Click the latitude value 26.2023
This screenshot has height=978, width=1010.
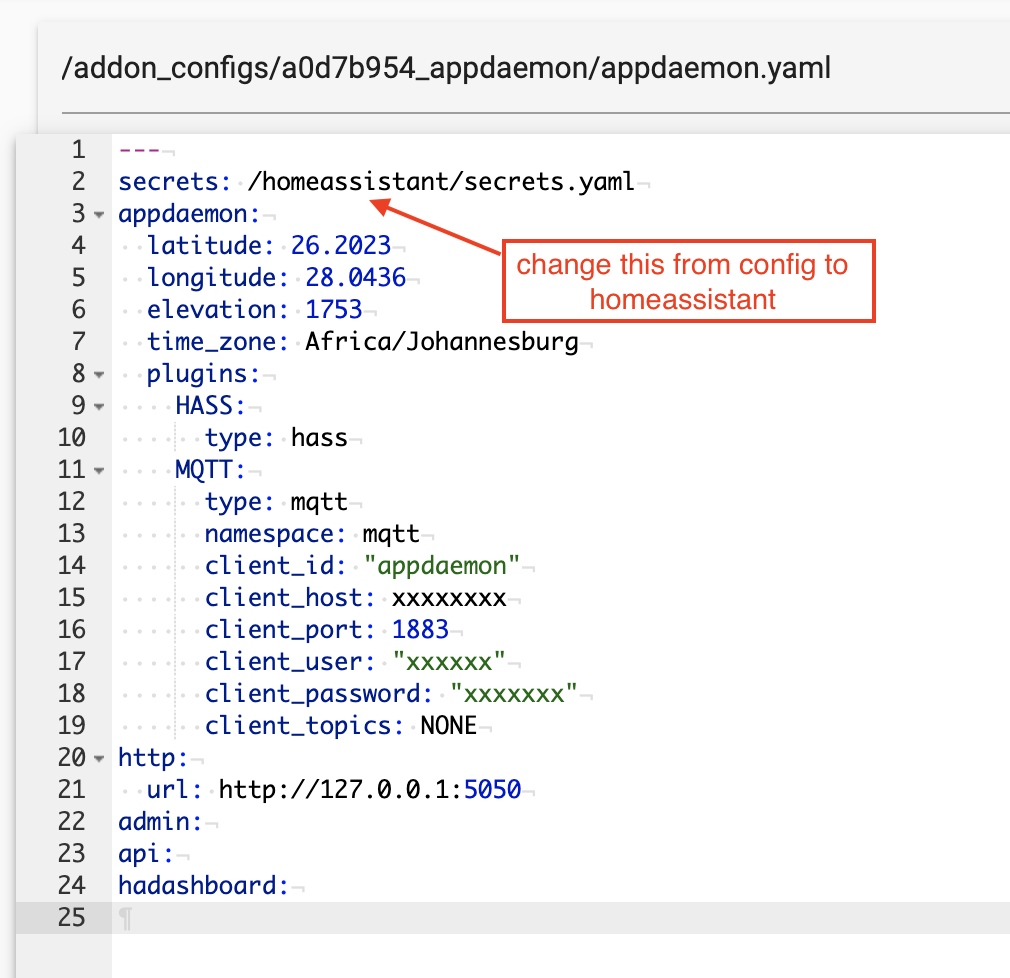341,246
